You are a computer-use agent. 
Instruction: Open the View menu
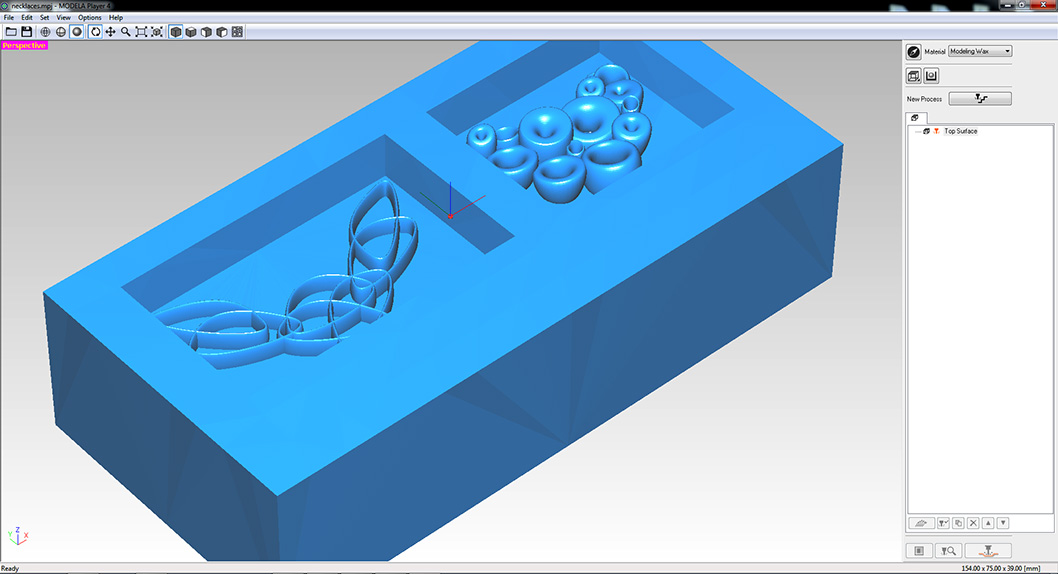pos(63,18)
